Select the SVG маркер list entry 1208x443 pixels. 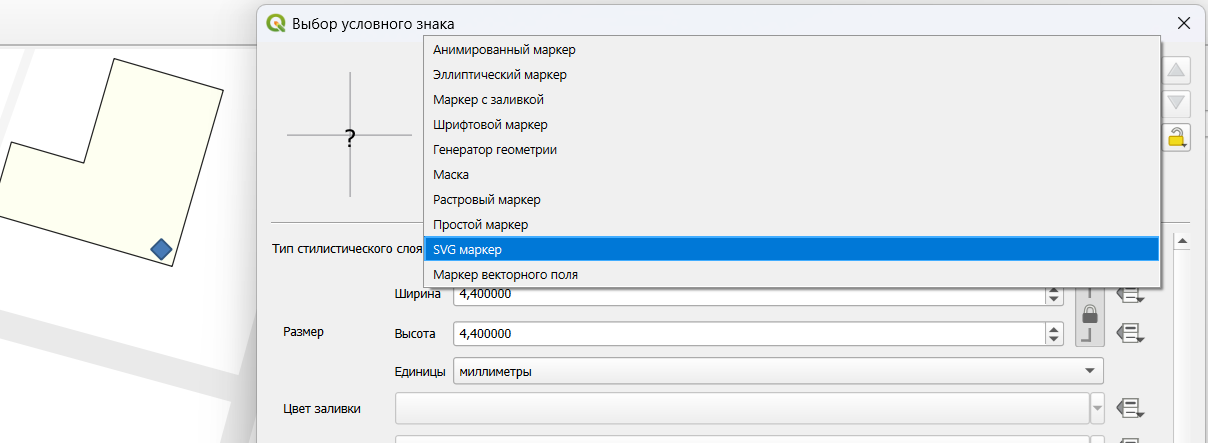click(x=791, y=249)
